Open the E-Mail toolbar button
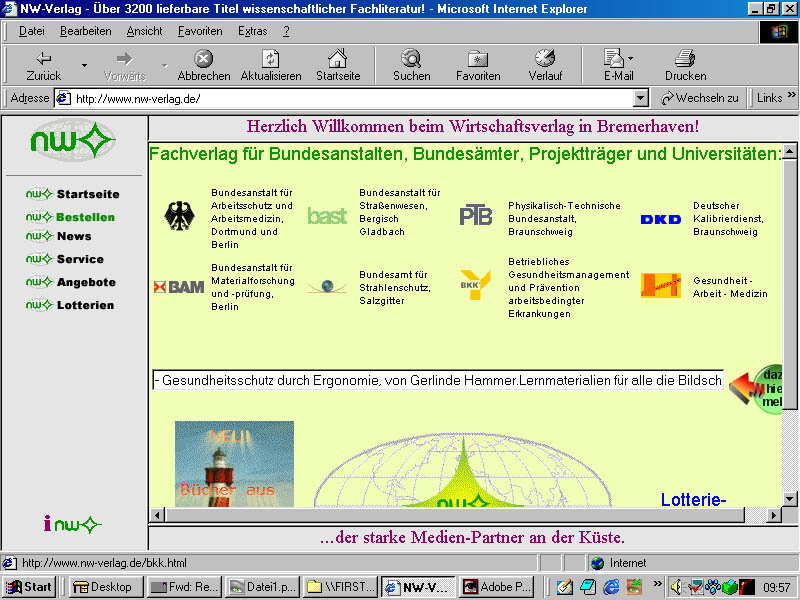Screen dimensions: 800x600 (x=618, y=65)
